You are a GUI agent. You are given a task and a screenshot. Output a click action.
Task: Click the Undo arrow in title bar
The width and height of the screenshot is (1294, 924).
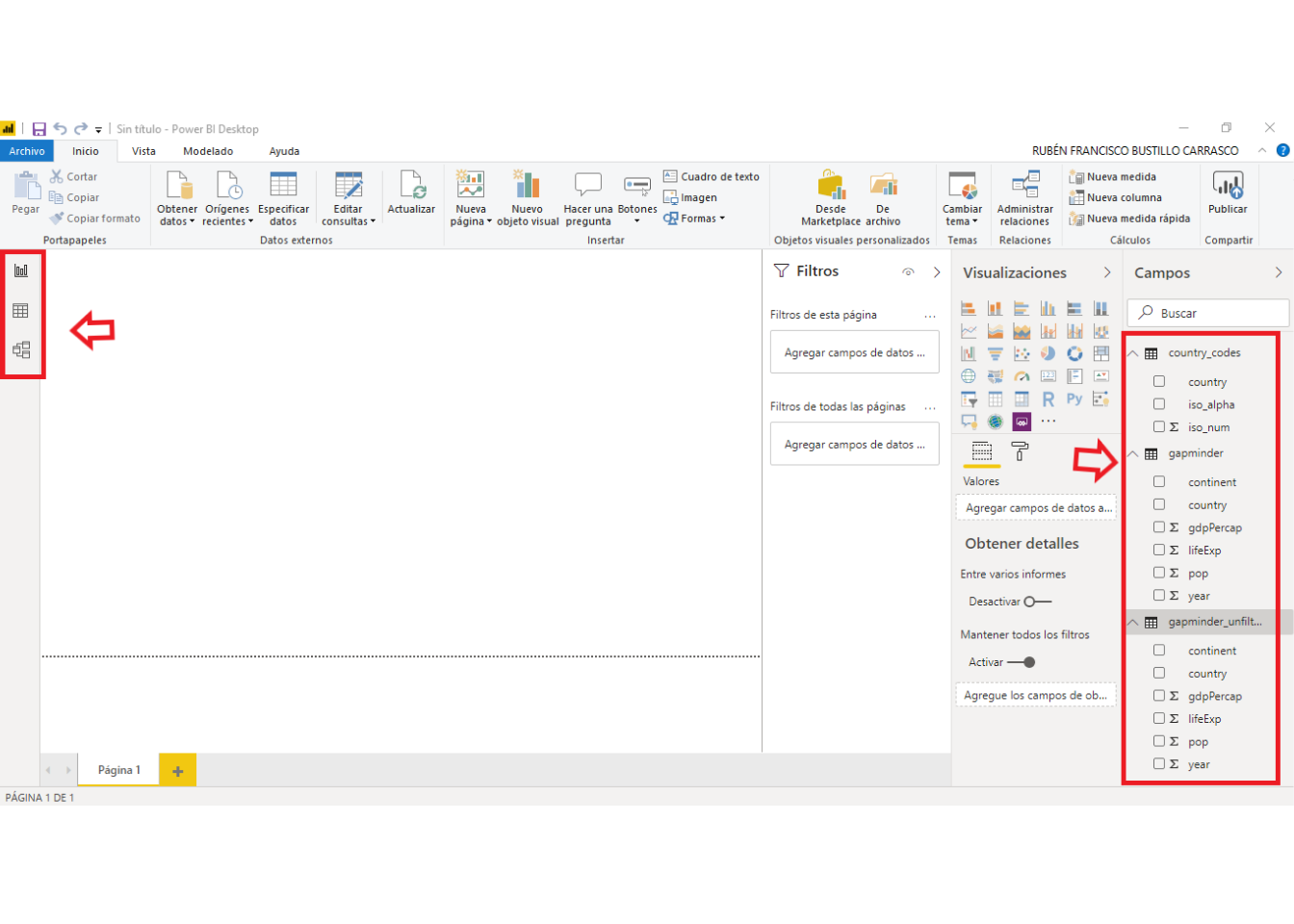(x=61, y=129)
